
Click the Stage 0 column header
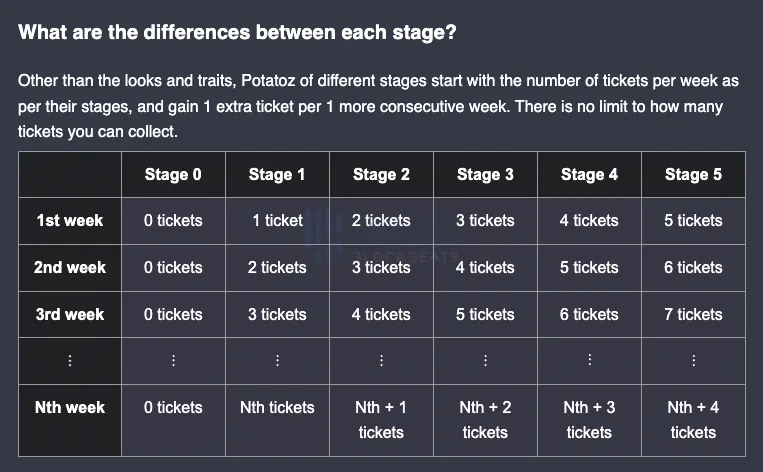pyautogui.click(x=173, y=174)
